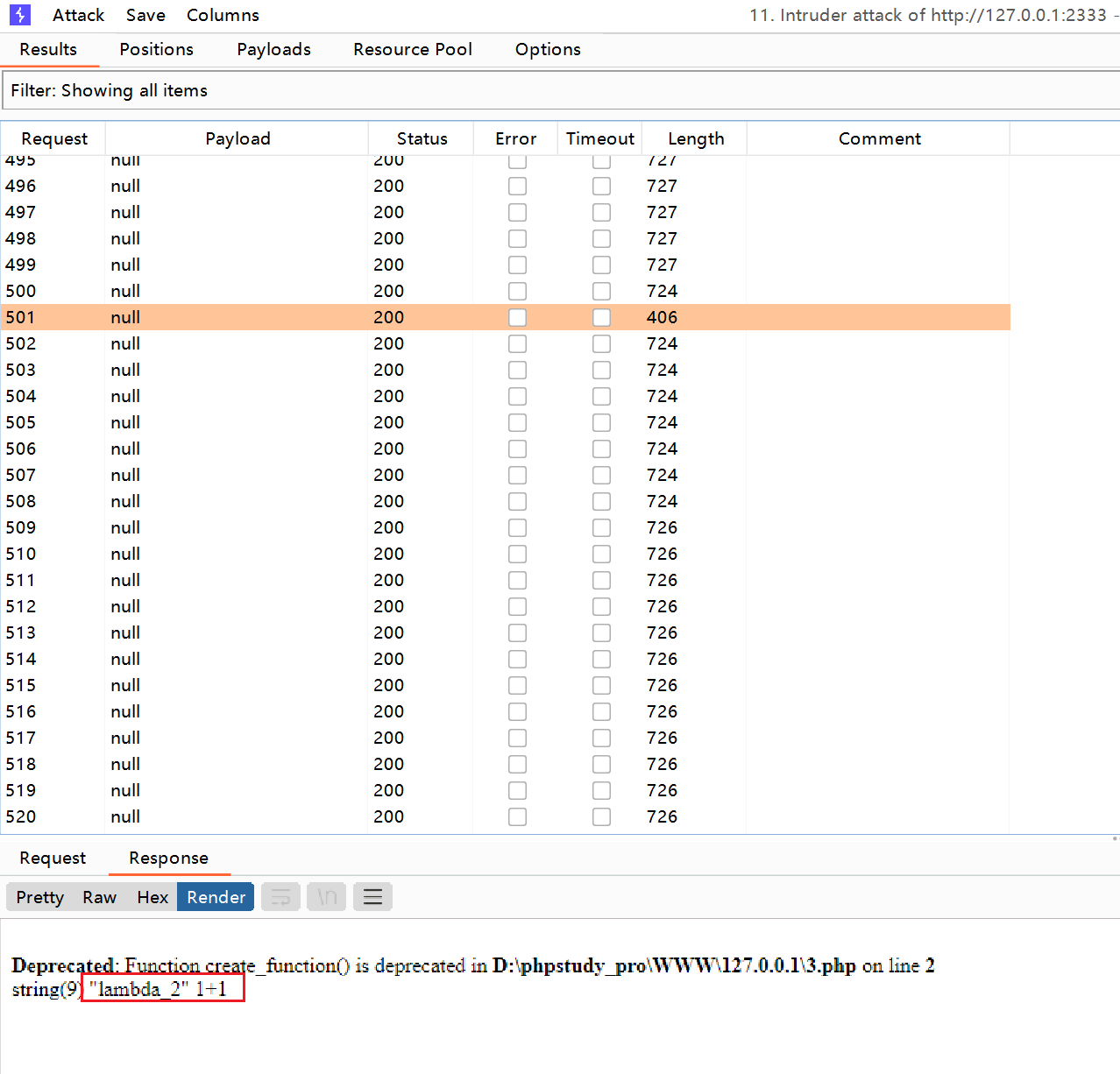The height and width of the screenshot is (1074, 1120).
Task: Toggle the Error checkbox for request 520
Action: coord(517,816)
